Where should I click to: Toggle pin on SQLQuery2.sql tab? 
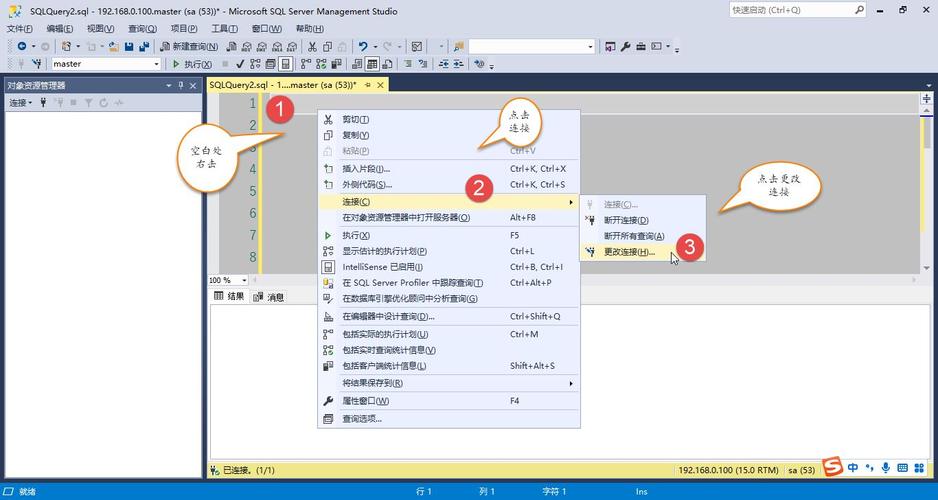(367, 85)
